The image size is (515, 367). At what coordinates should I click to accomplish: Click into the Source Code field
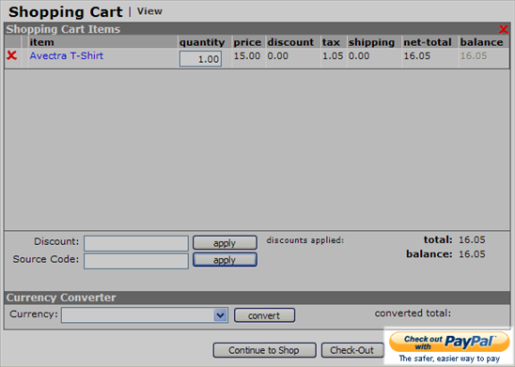point(136,261)
